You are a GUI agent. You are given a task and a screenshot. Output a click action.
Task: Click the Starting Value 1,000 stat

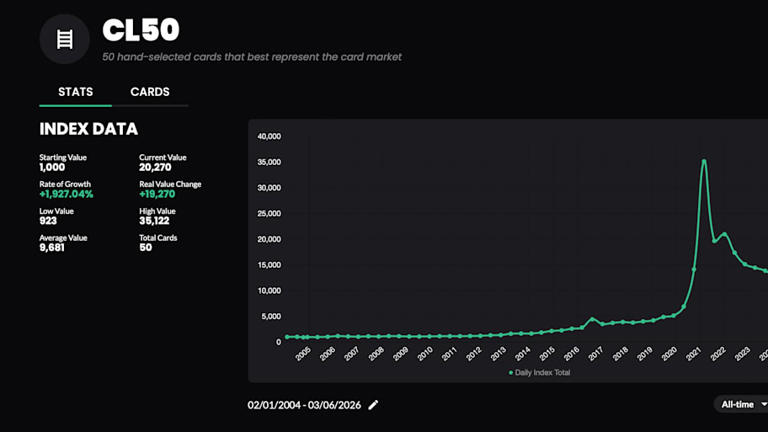53,168
